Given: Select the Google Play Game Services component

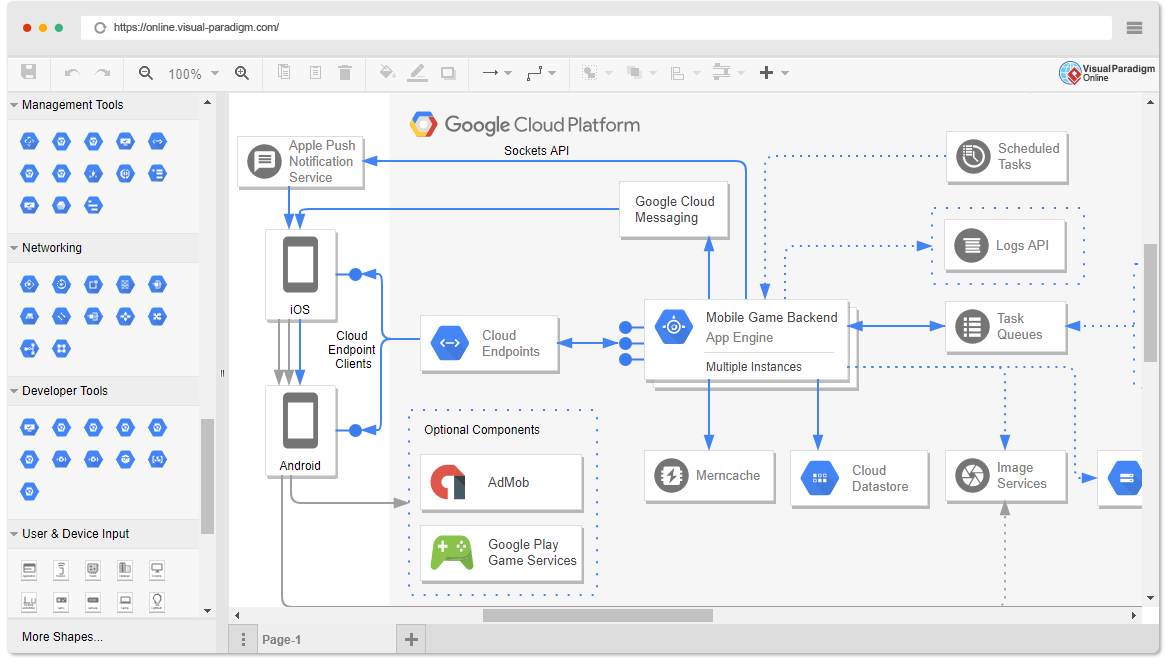Looking at the screenshot, I should (x=501, y=553).
